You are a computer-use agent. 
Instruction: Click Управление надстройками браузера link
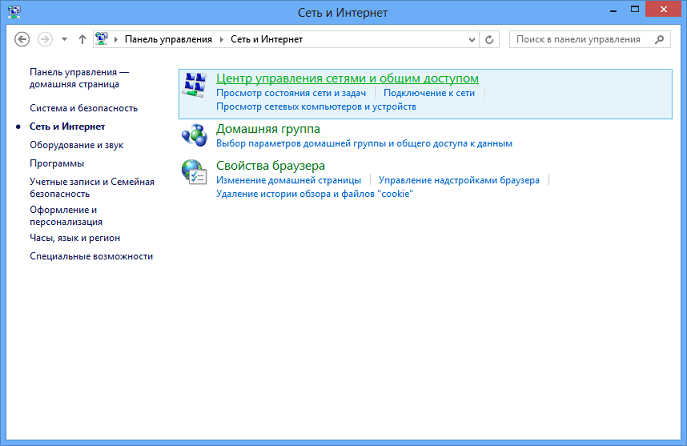(459, 180)
